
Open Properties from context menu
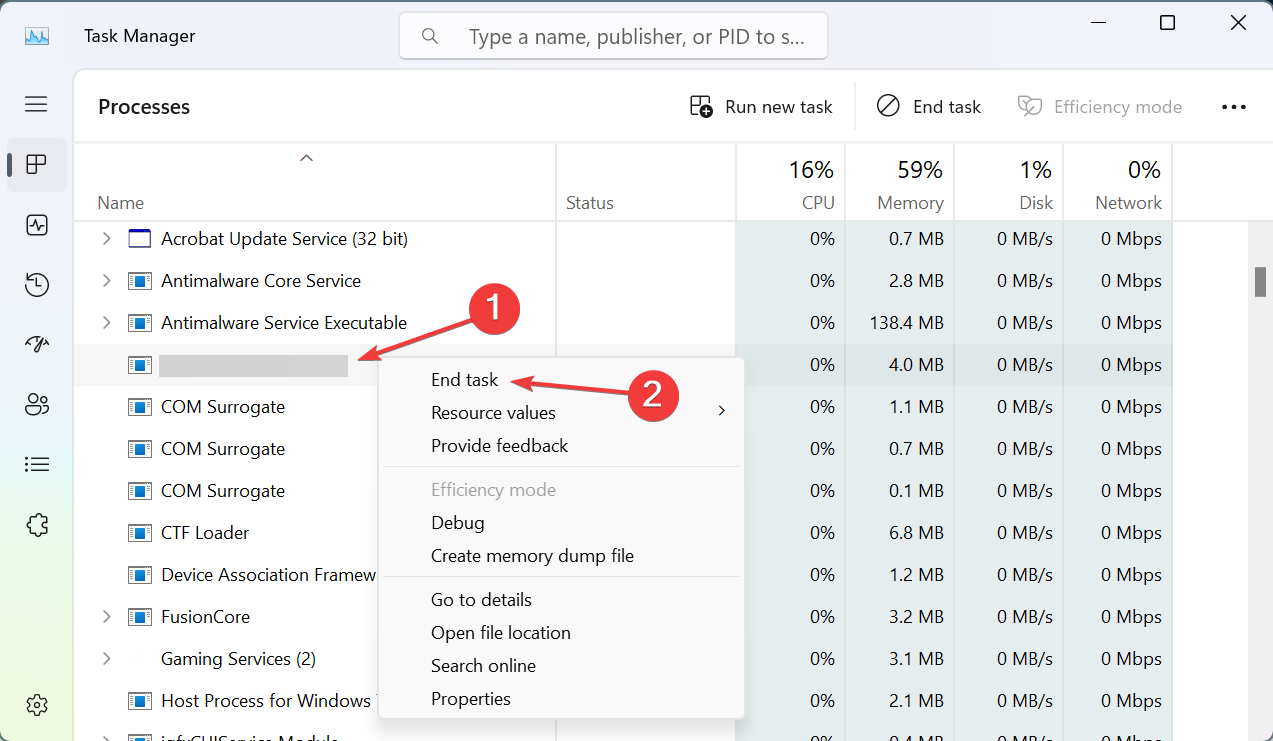470,699
